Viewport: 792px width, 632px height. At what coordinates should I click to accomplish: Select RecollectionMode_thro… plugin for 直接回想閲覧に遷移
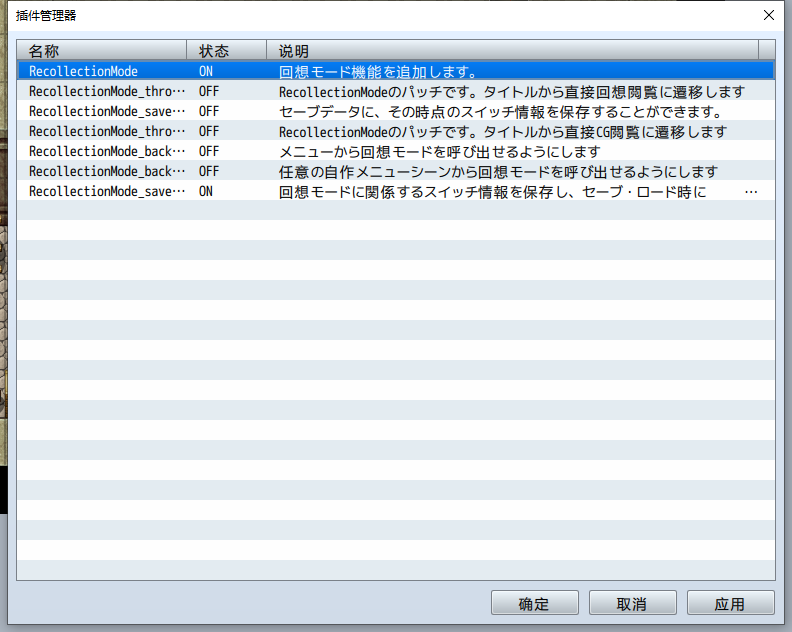pyautogui.click(x=107, y=91)
